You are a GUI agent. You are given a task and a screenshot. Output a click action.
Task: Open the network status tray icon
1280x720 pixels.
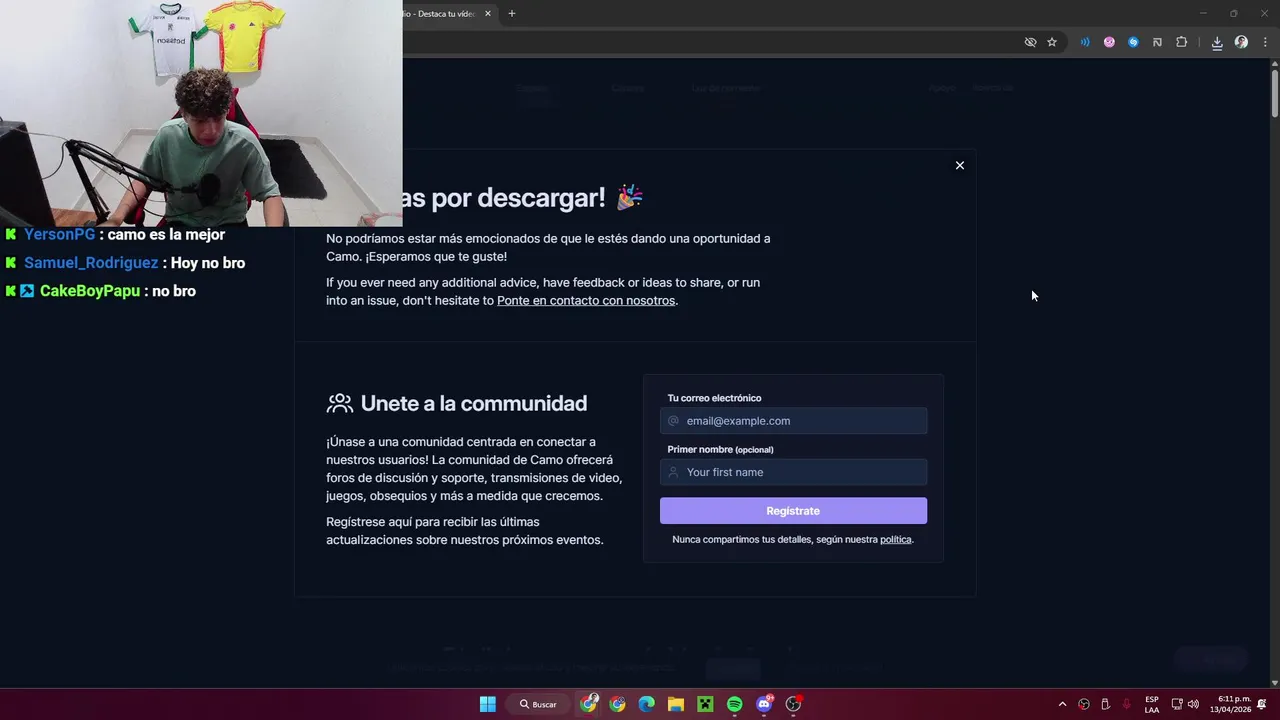[1177, 704]
